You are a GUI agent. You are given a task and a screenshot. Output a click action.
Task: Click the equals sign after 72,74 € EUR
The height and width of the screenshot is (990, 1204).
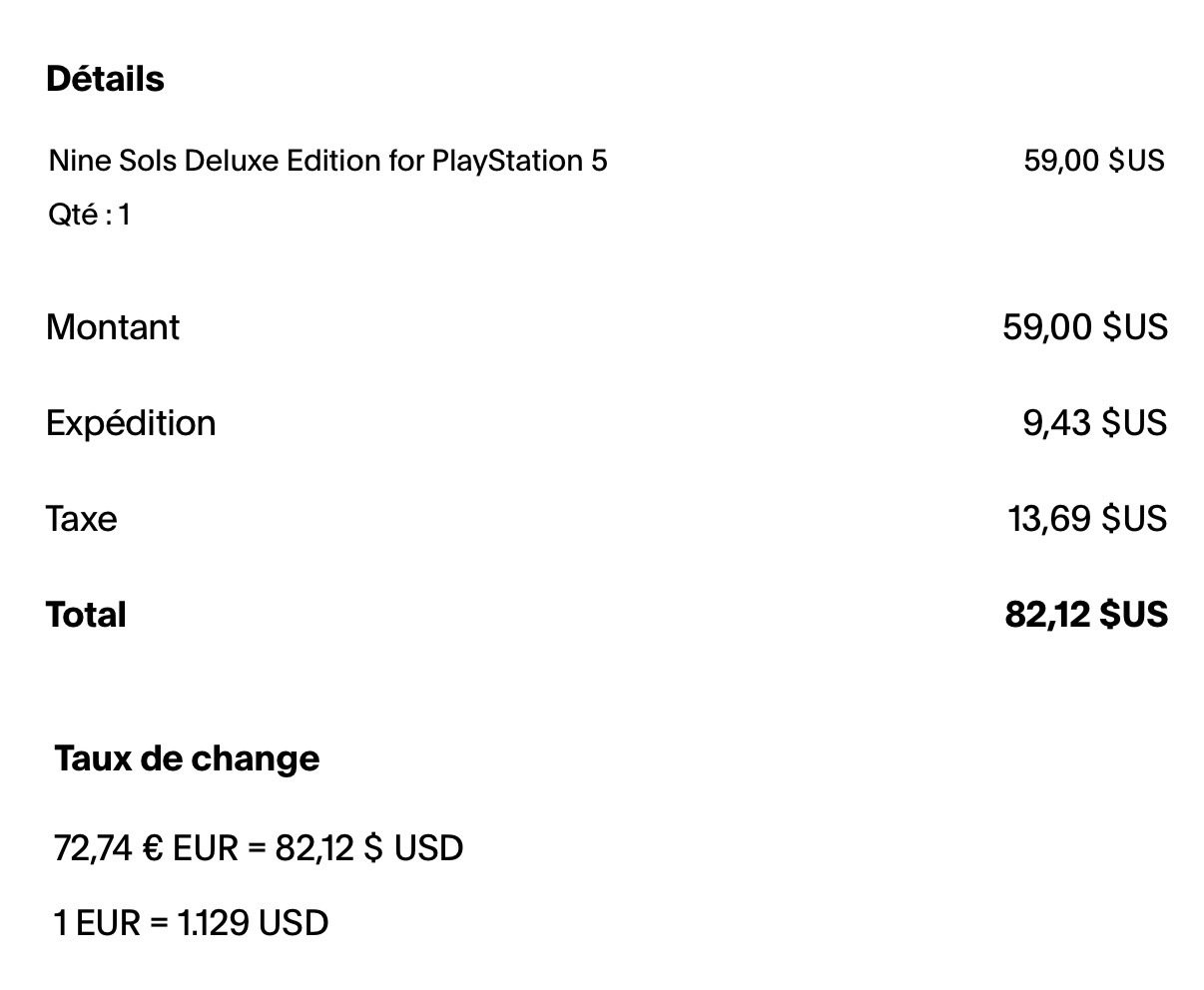257,848
